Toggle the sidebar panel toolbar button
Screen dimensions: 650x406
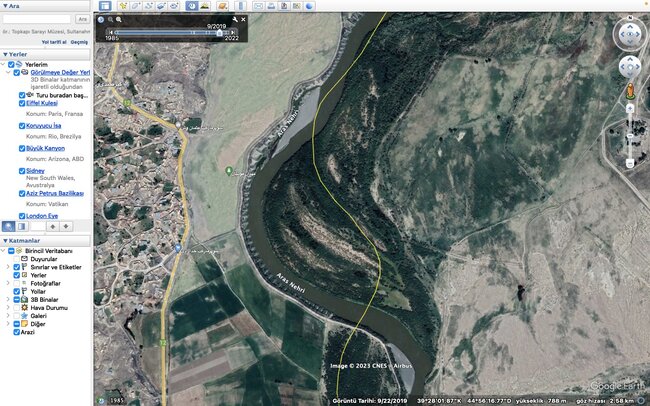click(105, 6)
